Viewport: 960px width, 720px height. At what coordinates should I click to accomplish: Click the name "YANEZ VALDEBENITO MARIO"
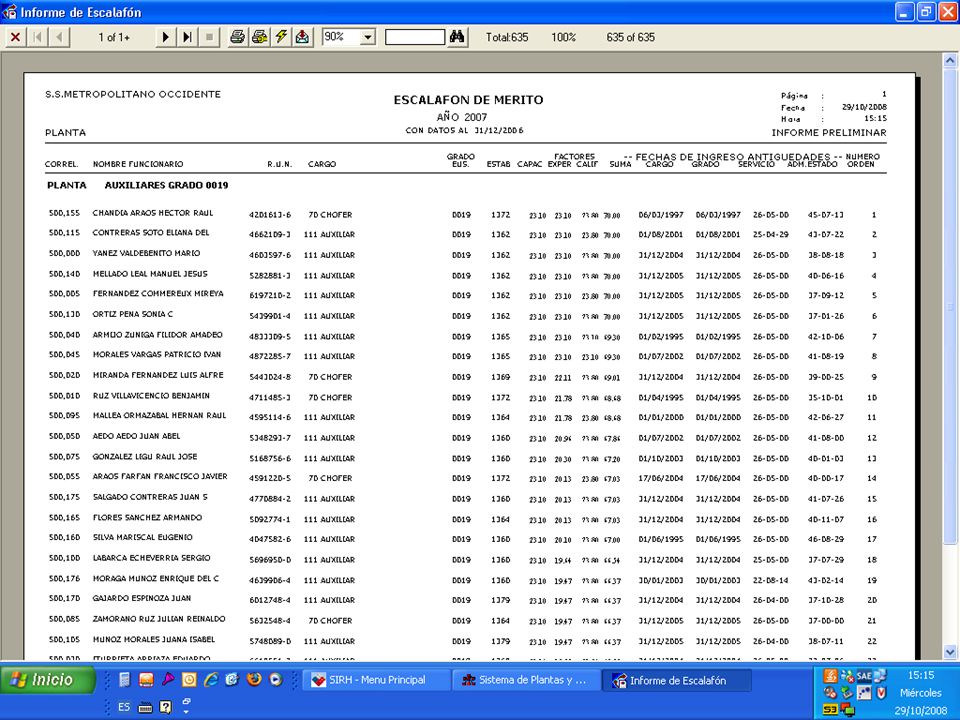(146, 253)
